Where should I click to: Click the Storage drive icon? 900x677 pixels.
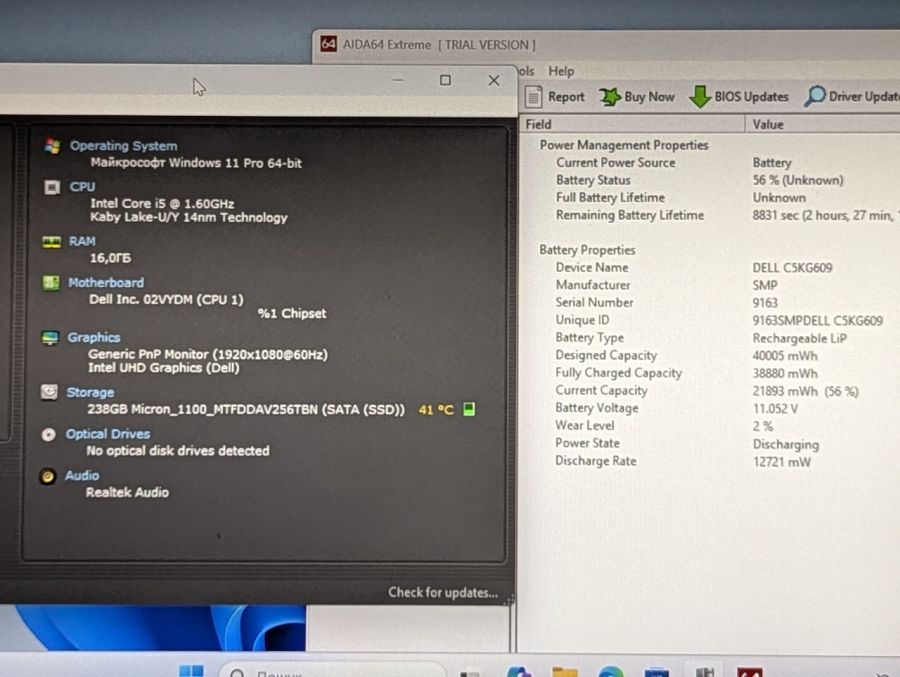tap(49, 392)
